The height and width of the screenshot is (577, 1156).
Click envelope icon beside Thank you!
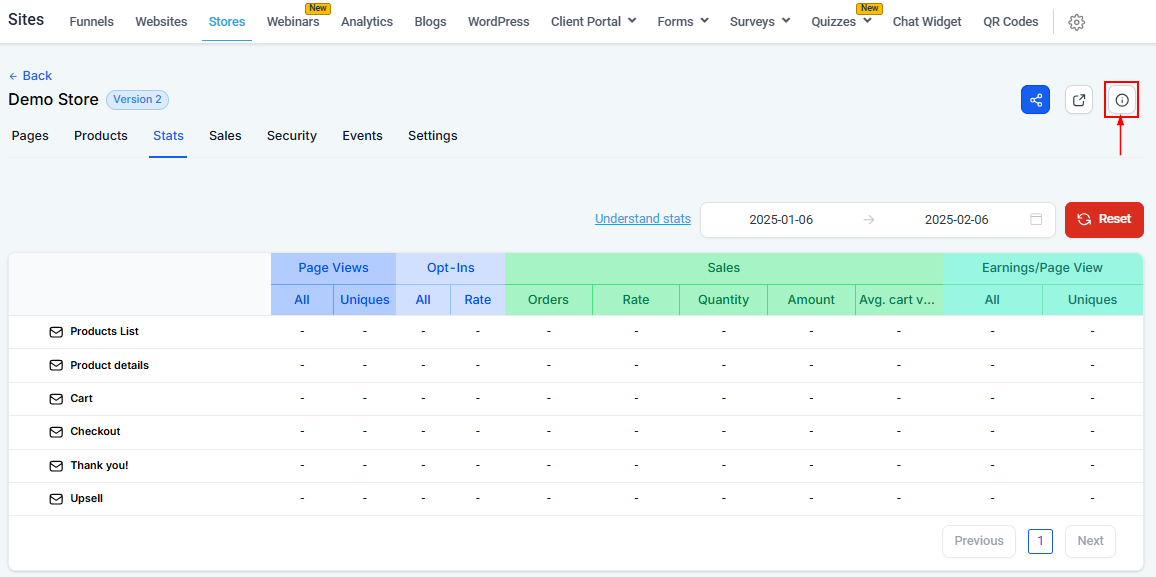coord(56,466)
